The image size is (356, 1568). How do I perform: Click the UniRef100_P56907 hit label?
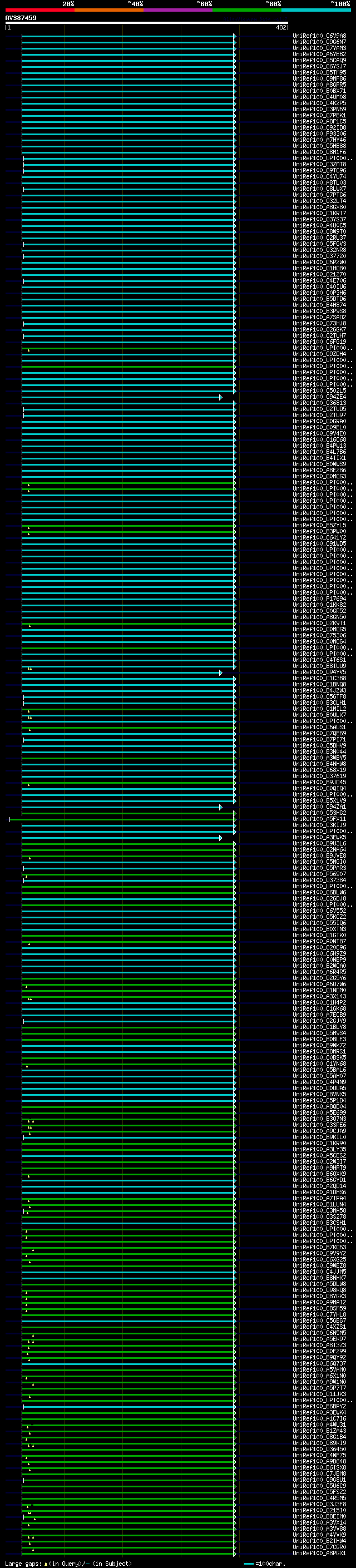[x=319, y=874]
